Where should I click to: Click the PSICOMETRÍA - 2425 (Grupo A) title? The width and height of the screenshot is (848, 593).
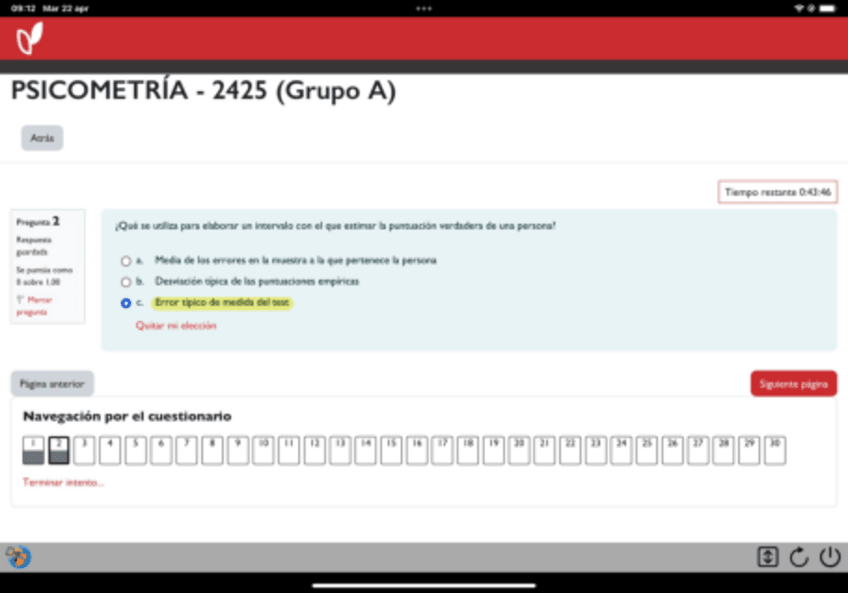tap(203, 90)
